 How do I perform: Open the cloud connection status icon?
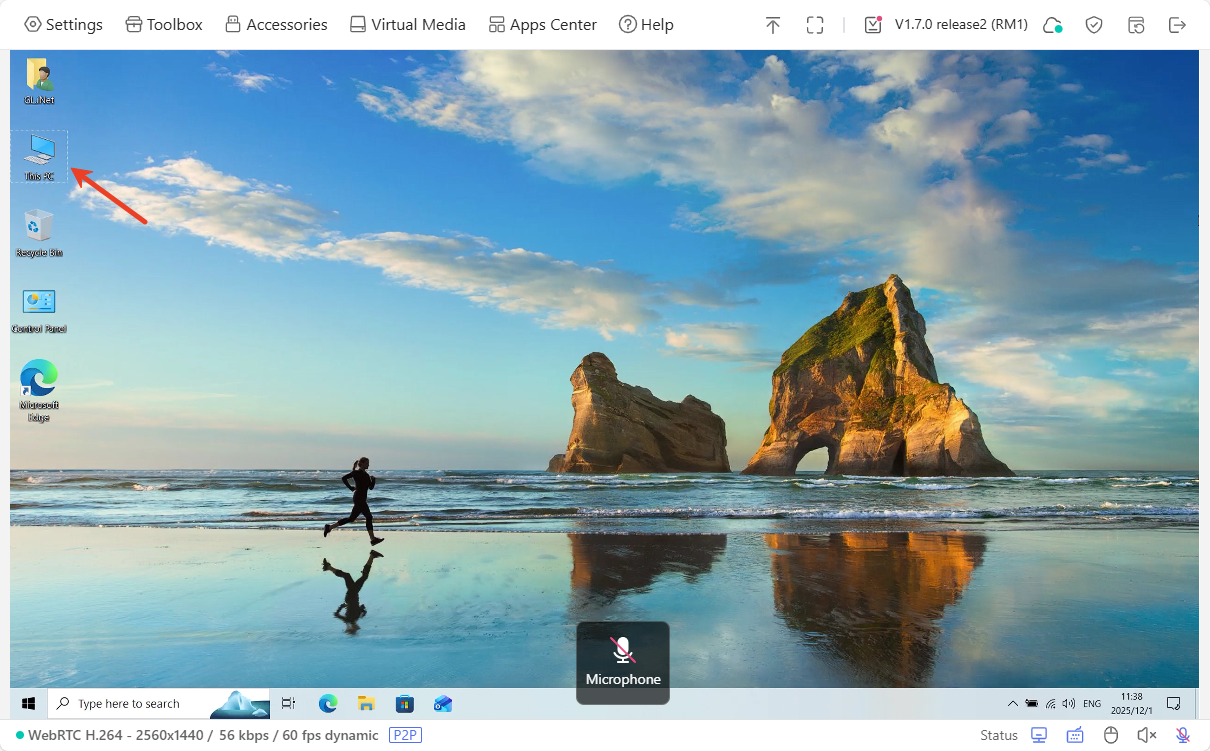tap(1052, 25)
